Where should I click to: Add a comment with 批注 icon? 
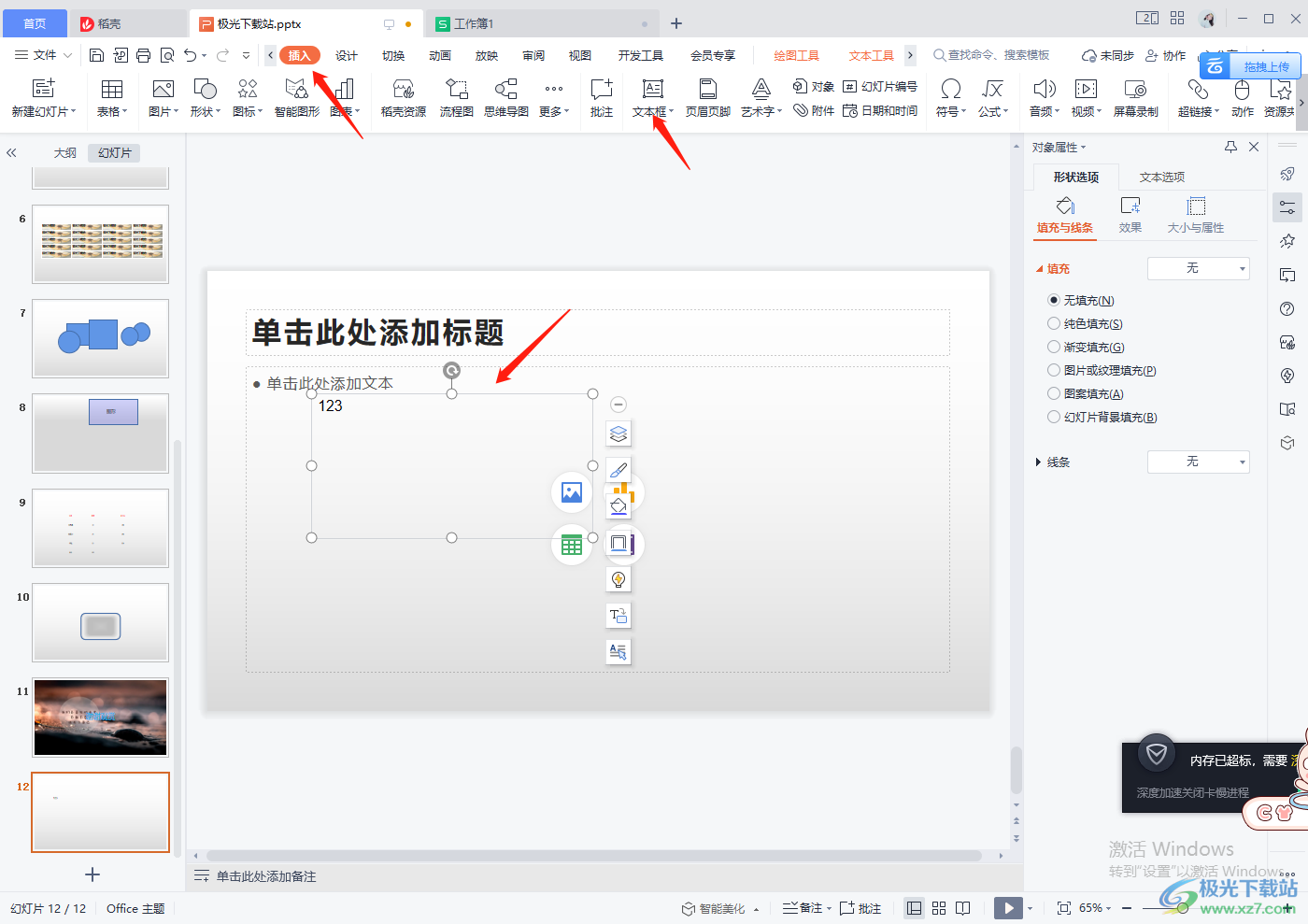pyautogui.click(x=602, y=89)
